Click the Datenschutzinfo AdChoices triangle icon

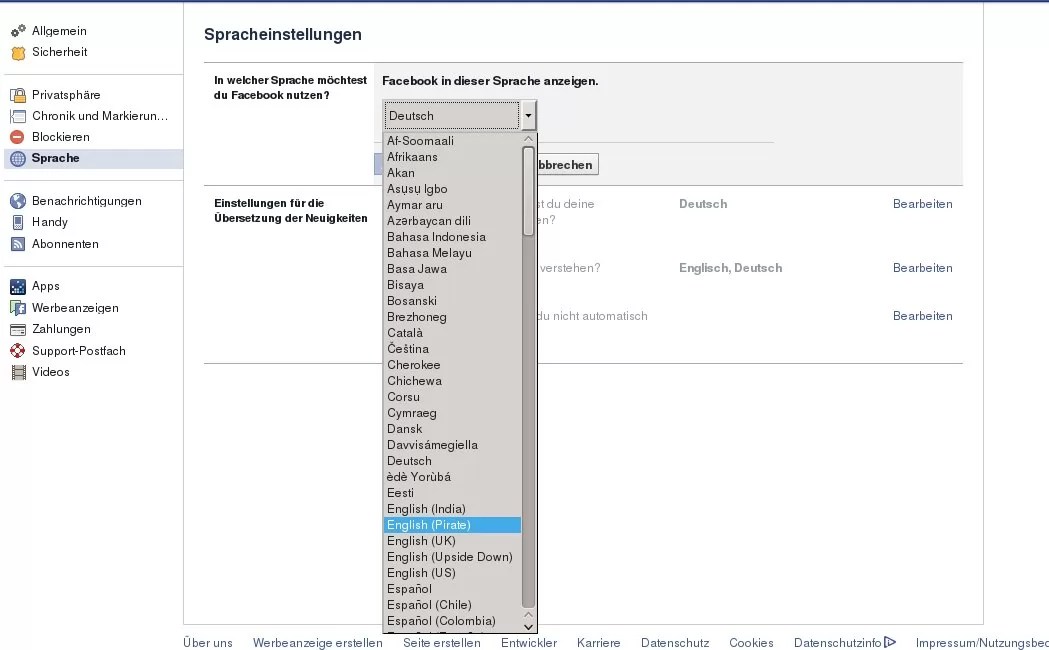[x=890, y=642]
